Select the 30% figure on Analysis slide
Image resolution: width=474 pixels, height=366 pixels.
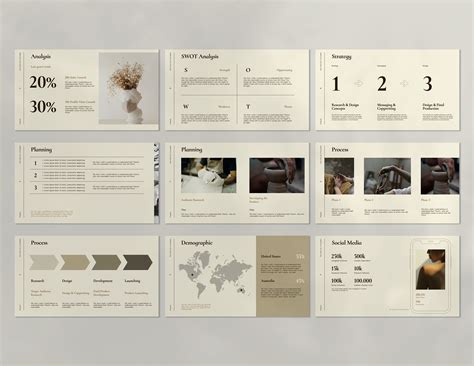[x=43, y=107]
